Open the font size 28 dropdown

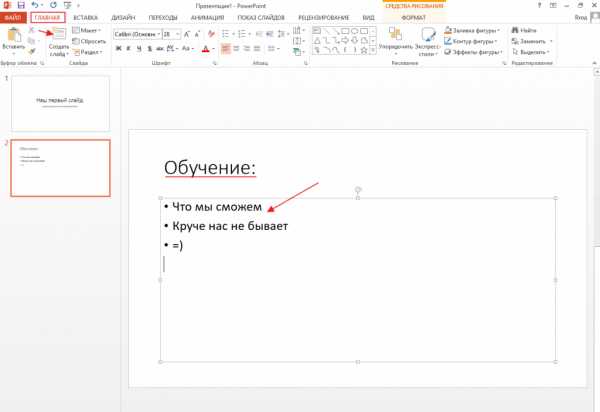point(171,34)
